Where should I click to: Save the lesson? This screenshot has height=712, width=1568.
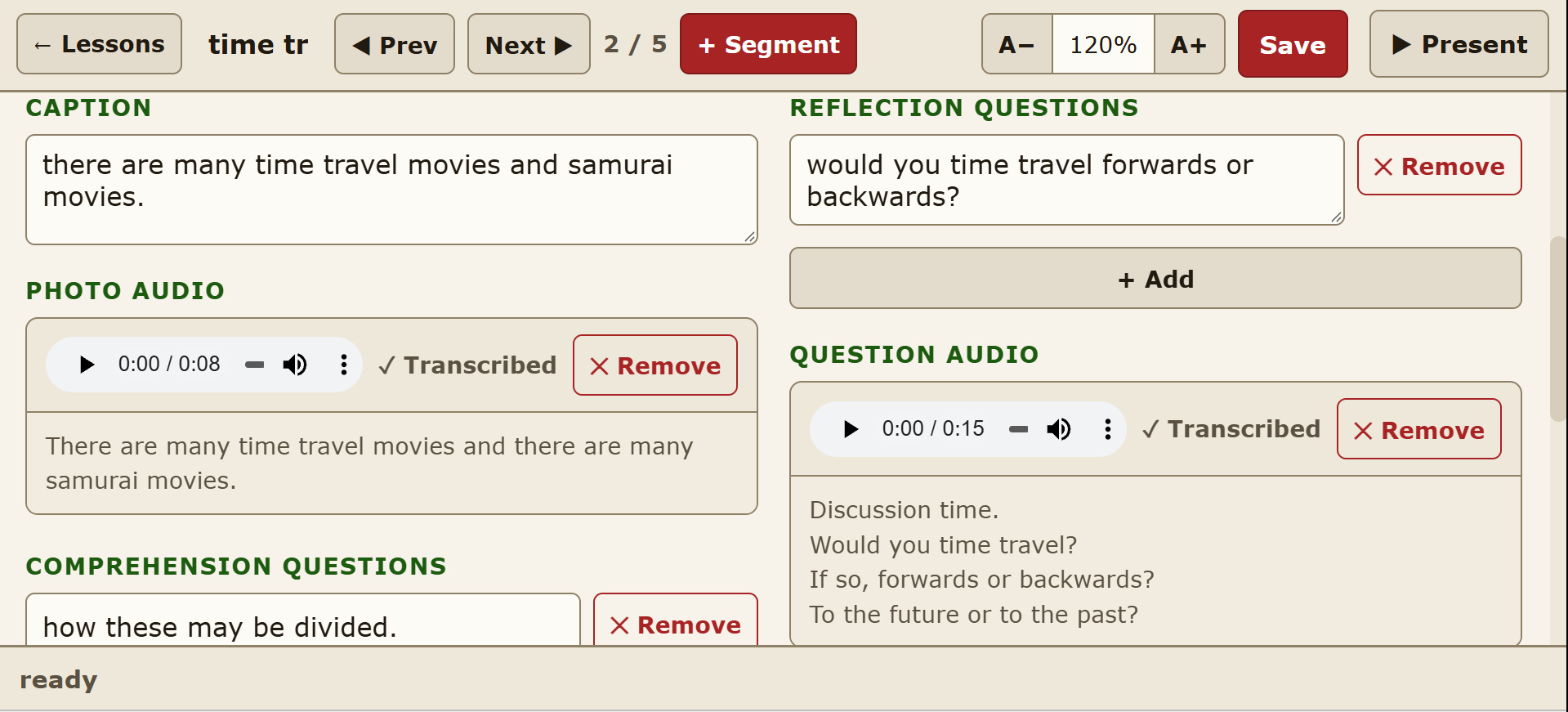pos(1293,44)
